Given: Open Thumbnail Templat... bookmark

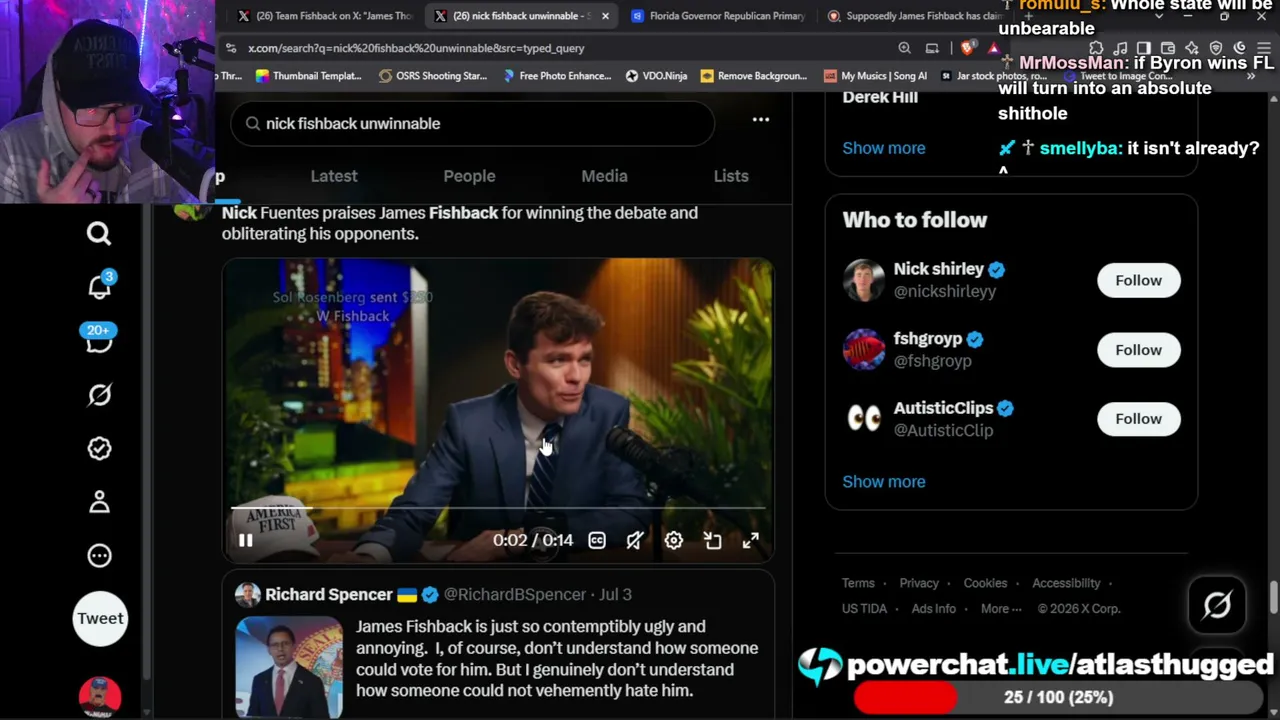Looking at the screenshot, I should (308, 76).
